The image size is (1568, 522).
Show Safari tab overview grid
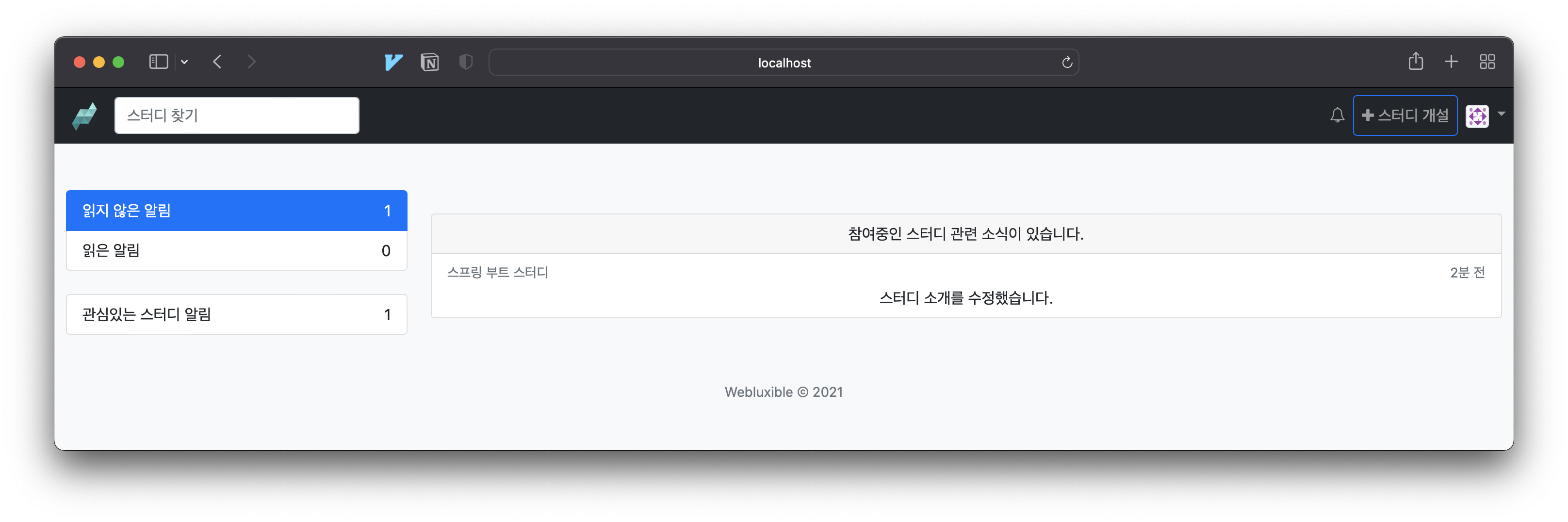click(x=1487, y=62)
